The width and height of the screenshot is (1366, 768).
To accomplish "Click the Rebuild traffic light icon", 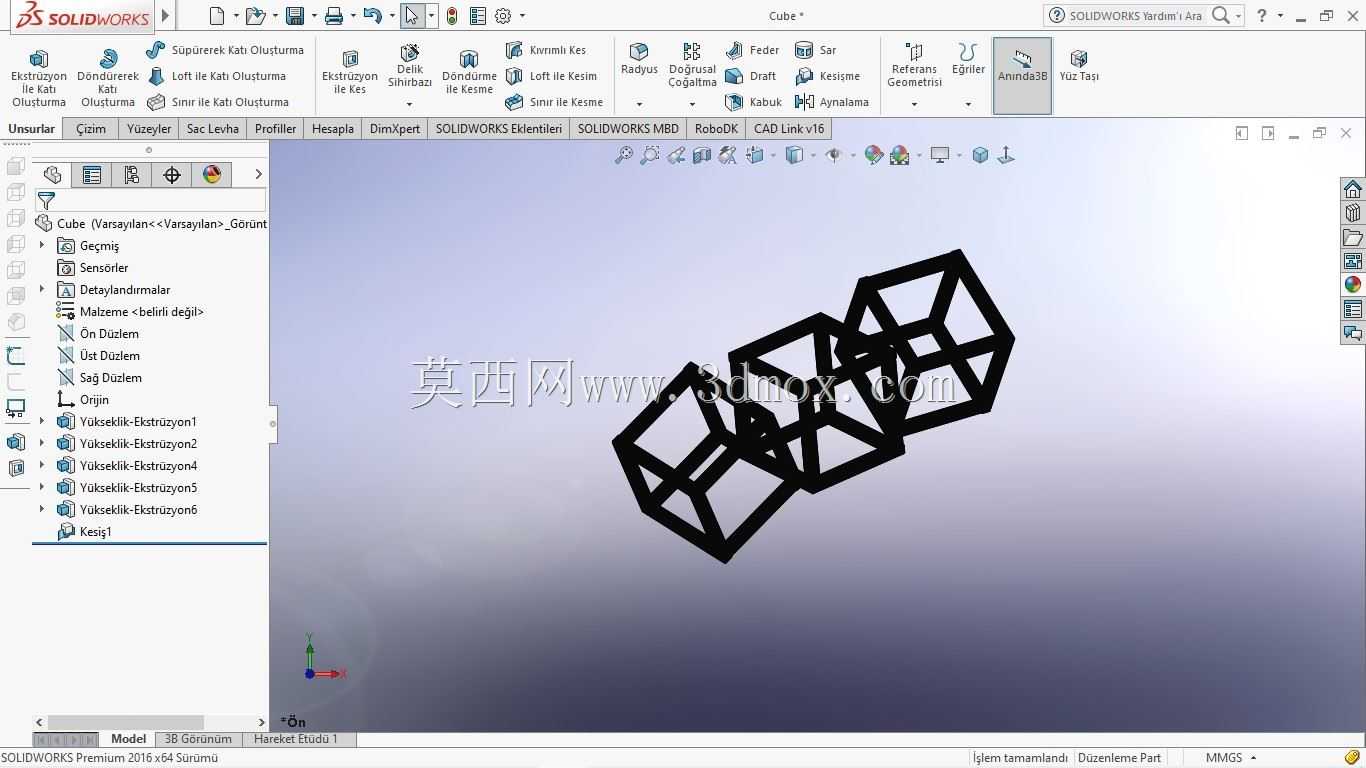I will (452, 15).
